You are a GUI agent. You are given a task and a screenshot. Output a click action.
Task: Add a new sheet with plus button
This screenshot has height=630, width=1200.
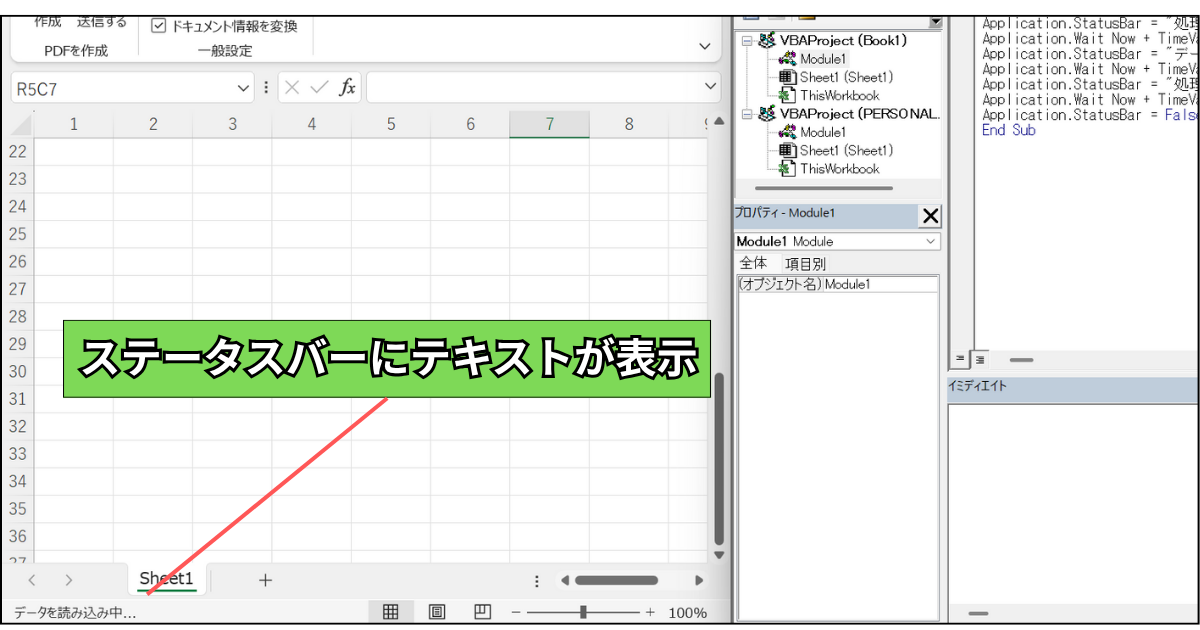265,580
